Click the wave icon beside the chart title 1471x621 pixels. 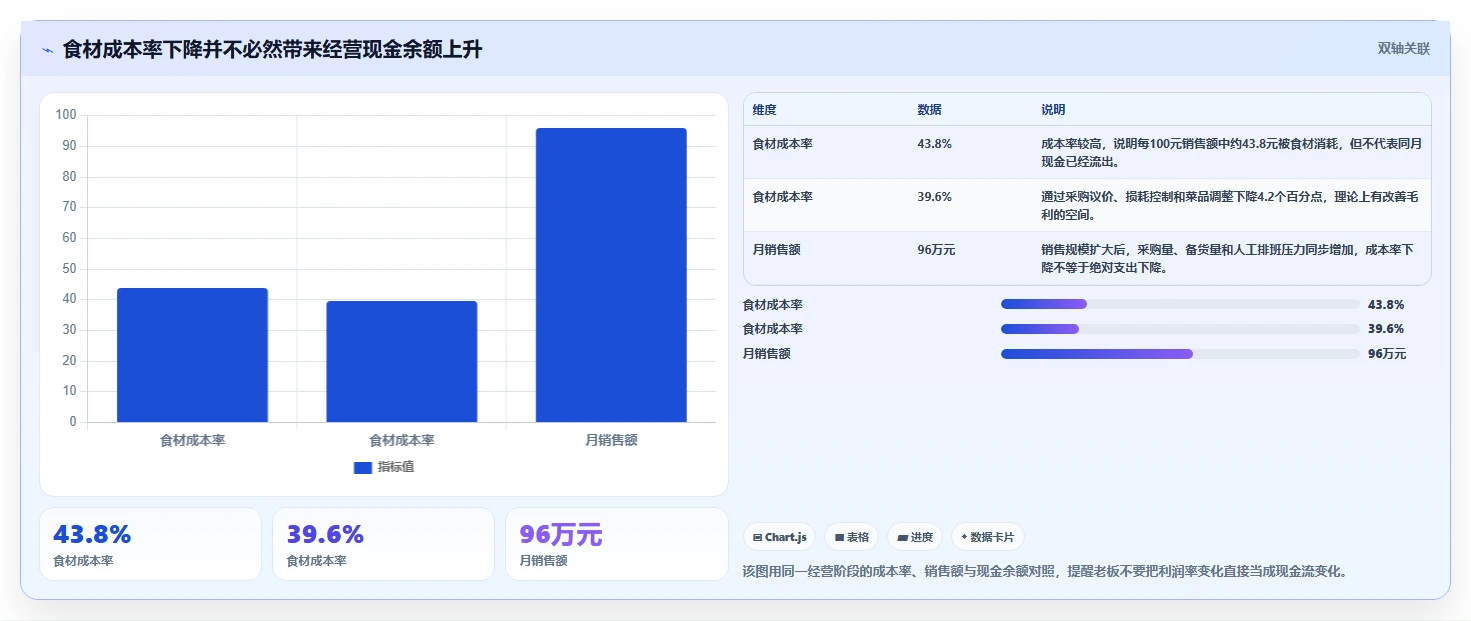click(x=47, y=50)
